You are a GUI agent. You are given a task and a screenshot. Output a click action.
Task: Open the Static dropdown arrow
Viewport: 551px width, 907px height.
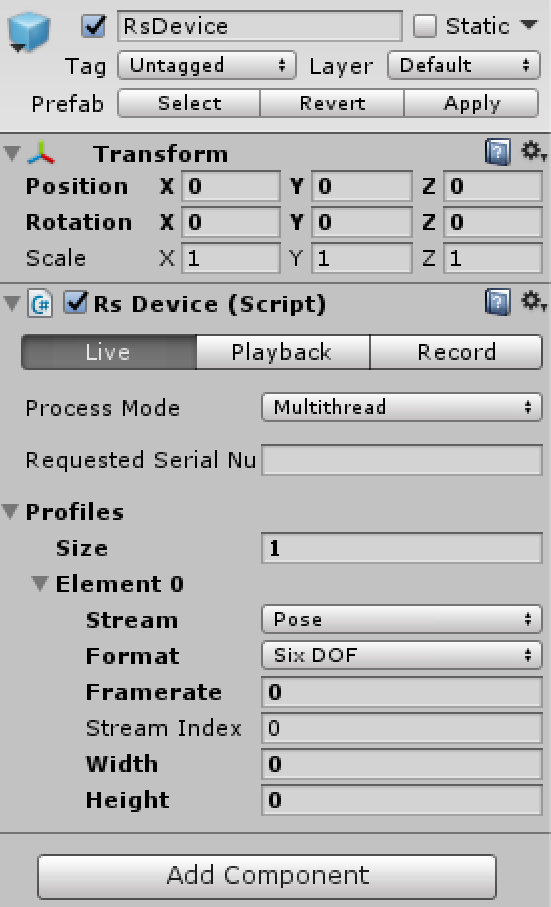click(x=529, y=25)
